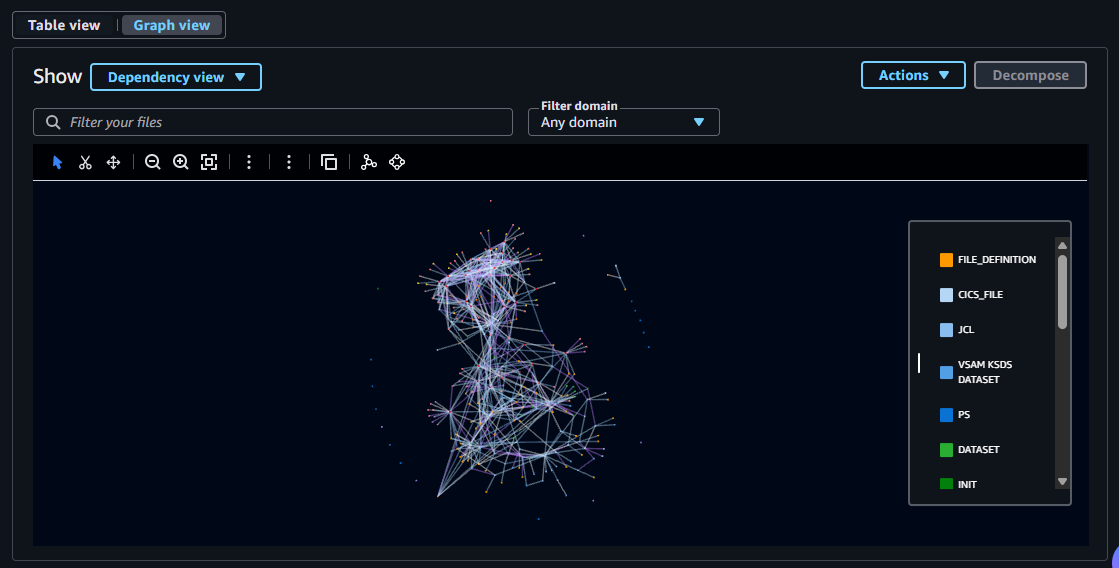Open the Filter domain dropdown
Screen dimensions: 1119x568
click(624, 122)
